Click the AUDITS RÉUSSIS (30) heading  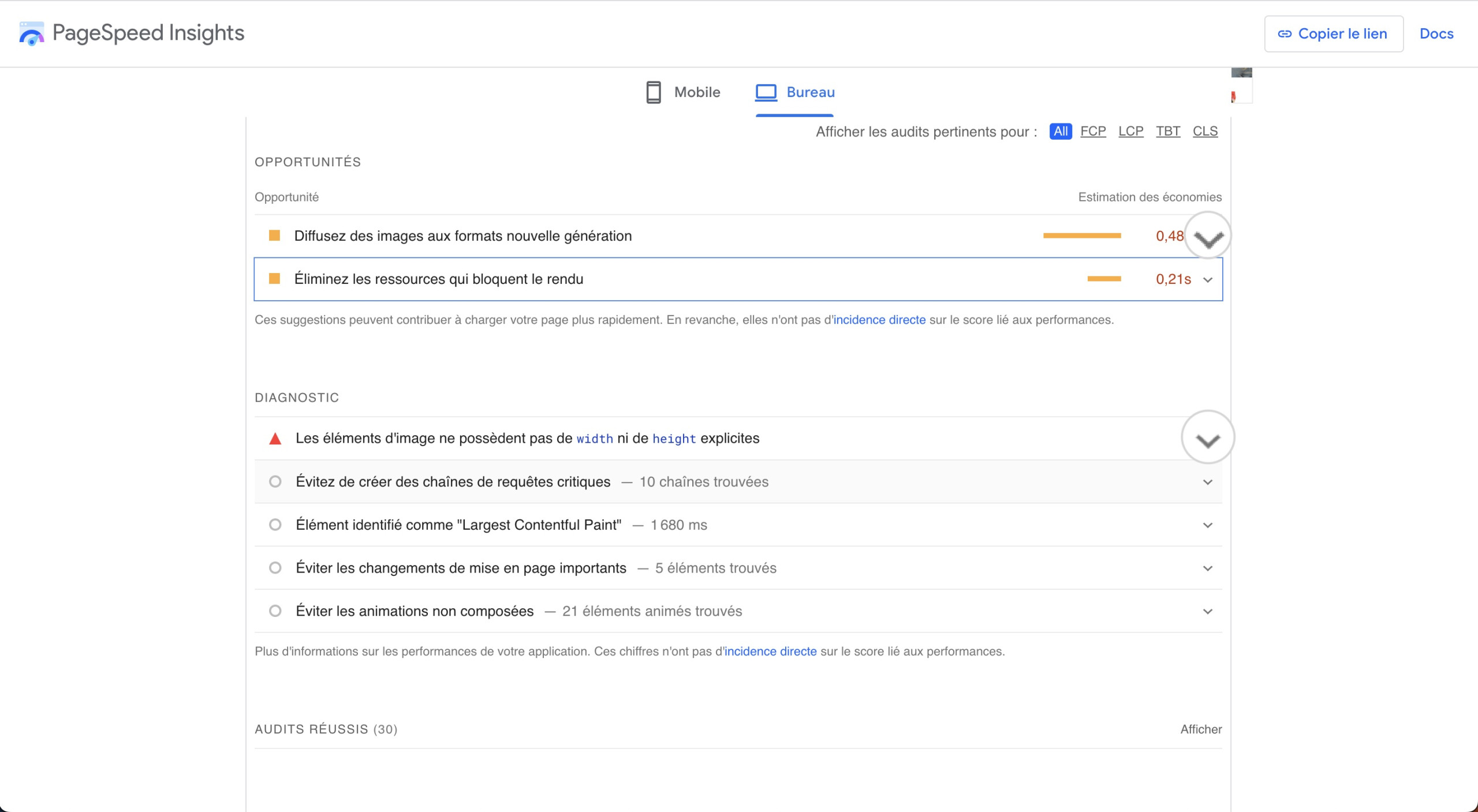pos(326,729)
